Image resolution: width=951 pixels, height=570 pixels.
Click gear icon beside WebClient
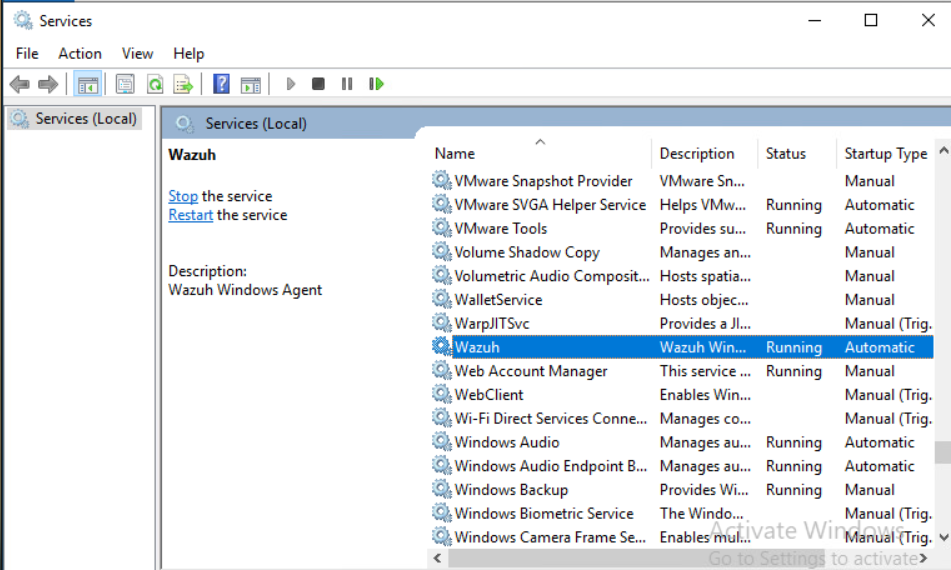[442, 394]
